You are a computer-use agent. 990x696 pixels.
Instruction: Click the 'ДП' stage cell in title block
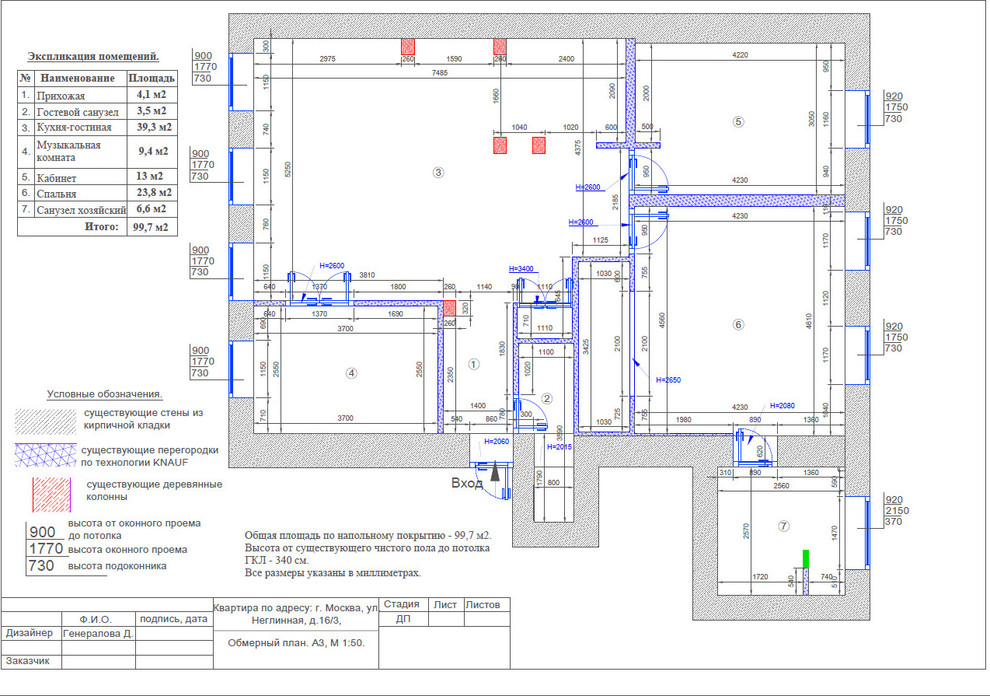[403, 619]
